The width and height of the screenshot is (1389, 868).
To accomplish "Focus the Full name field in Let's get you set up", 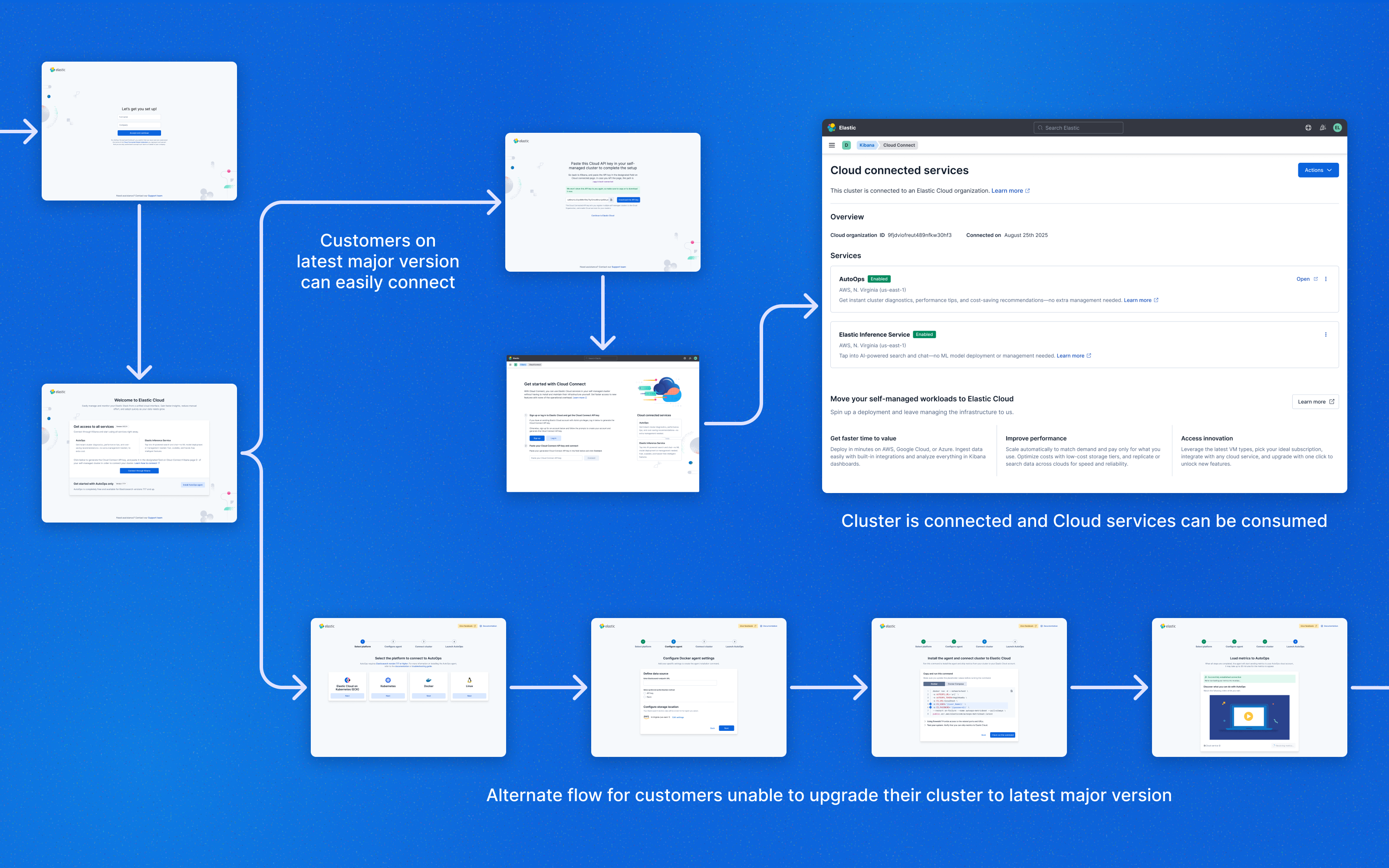I will pos(139,117).
